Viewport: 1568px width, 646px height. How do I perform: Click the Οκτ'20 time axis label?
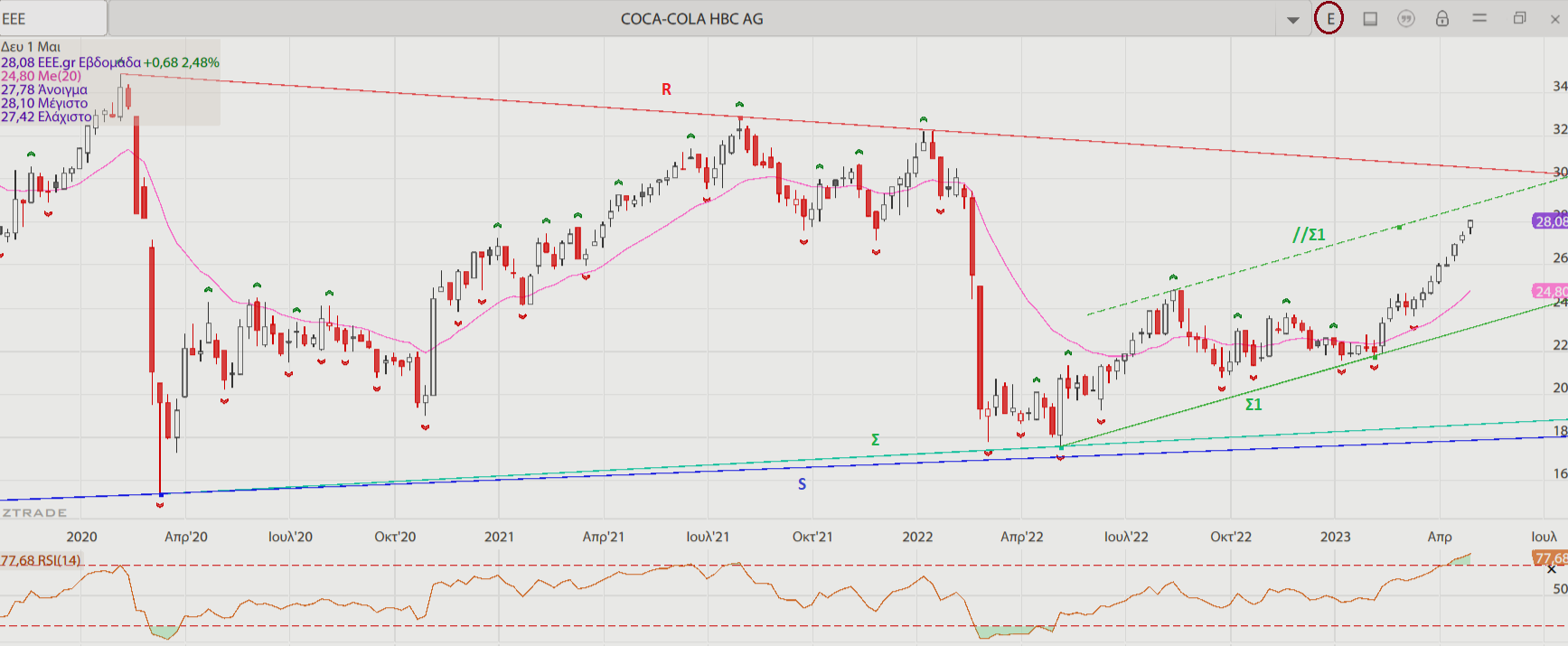[395, 537]
